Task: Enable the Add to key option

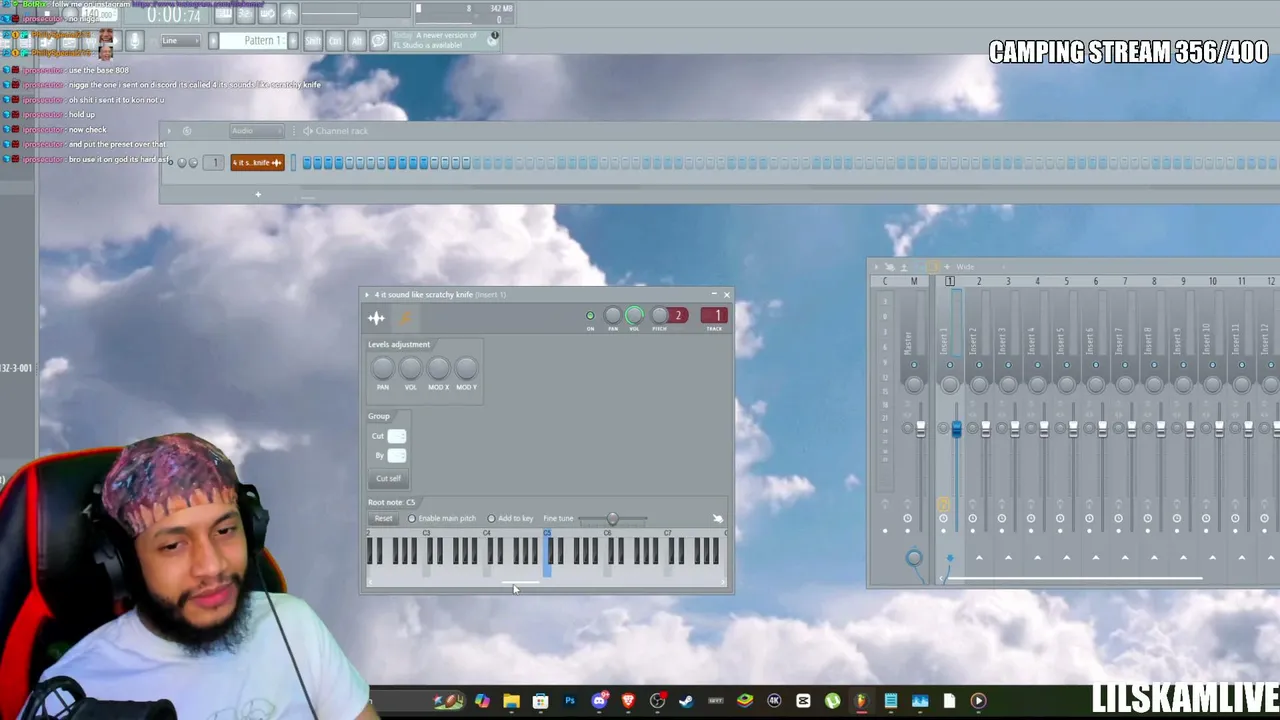Action: (x=510, y=518)
